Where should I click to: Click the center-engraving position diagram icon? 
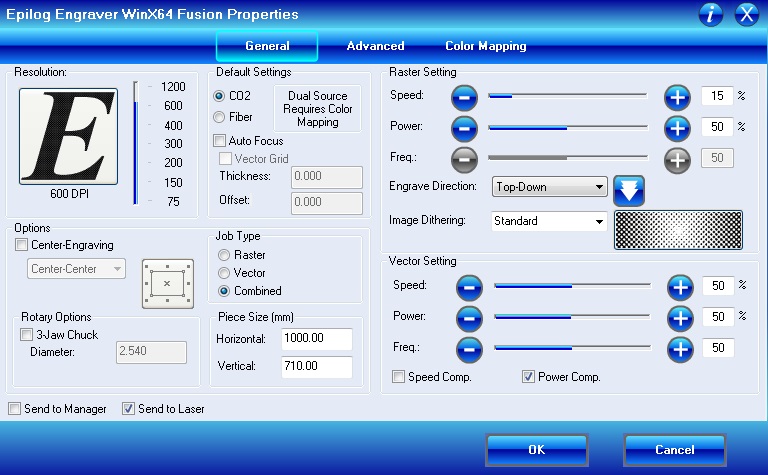168,284
